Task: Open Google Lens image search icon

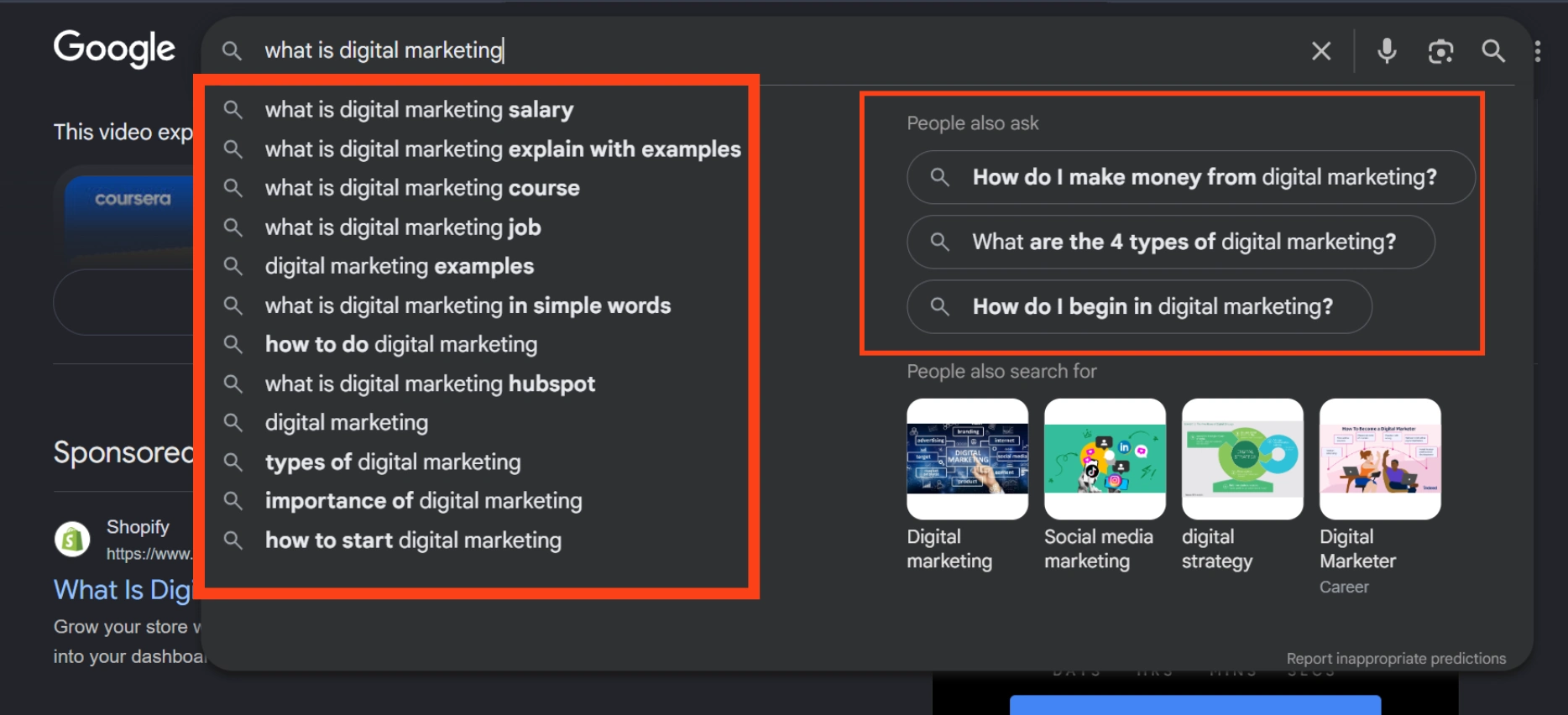Action: [x=1440, y=51]
